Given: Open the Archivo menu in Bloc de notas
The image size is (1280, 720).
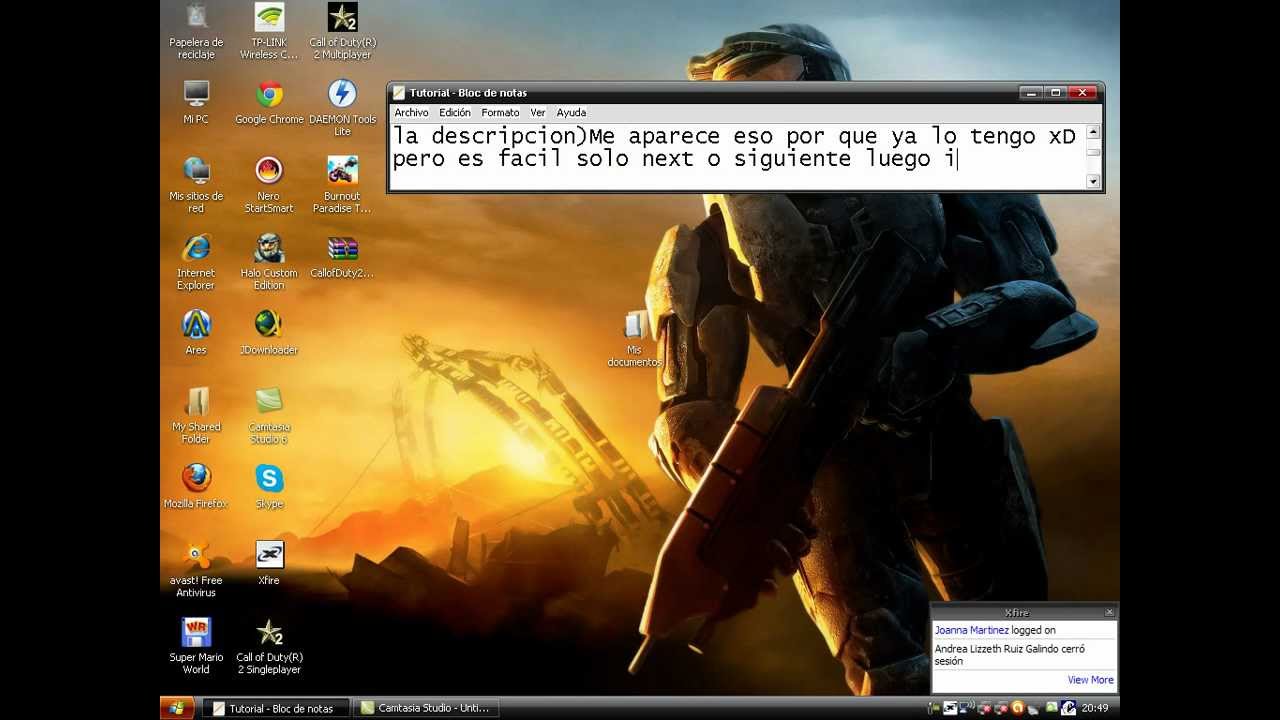Looking at the screenshot, I should (411, 113).
